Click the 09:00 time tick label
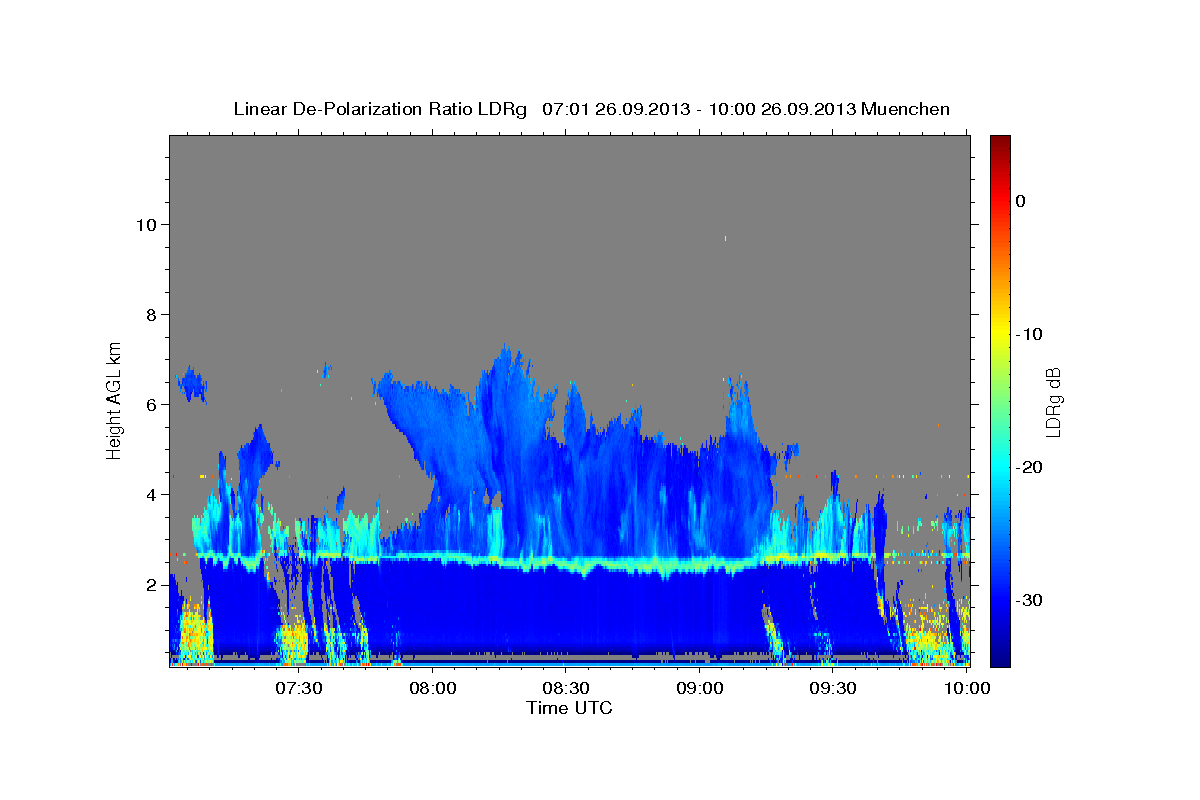The width and height of the screenshot is (1200, 800). coord(700,689)
